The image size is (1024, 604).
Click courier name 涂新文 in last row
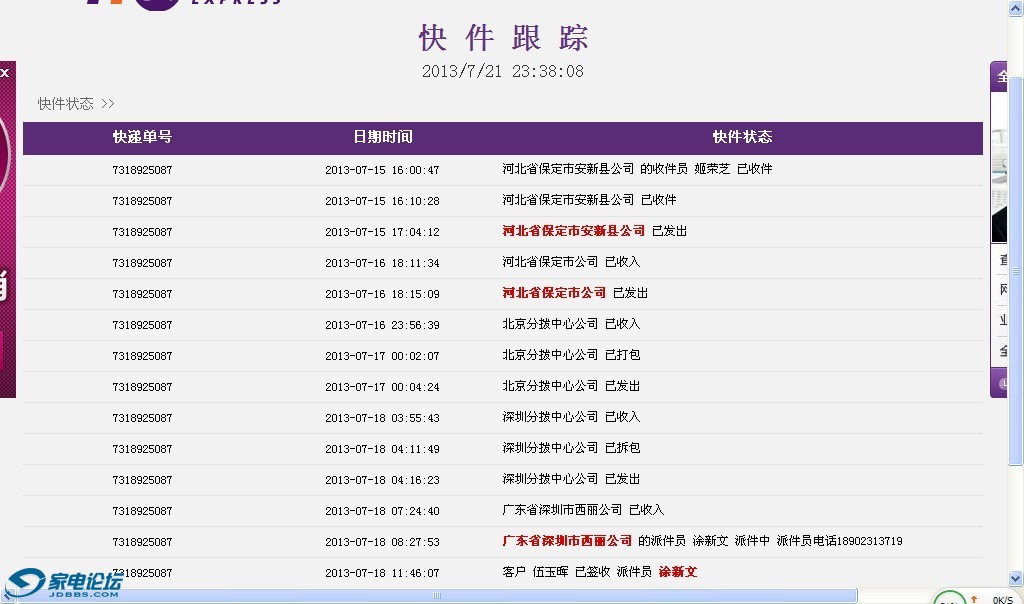[677, 572]
